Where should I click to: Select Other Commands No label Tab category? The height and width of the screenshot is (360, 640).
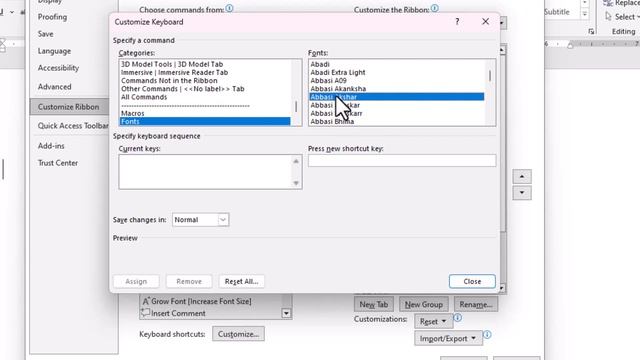(205, 89)
